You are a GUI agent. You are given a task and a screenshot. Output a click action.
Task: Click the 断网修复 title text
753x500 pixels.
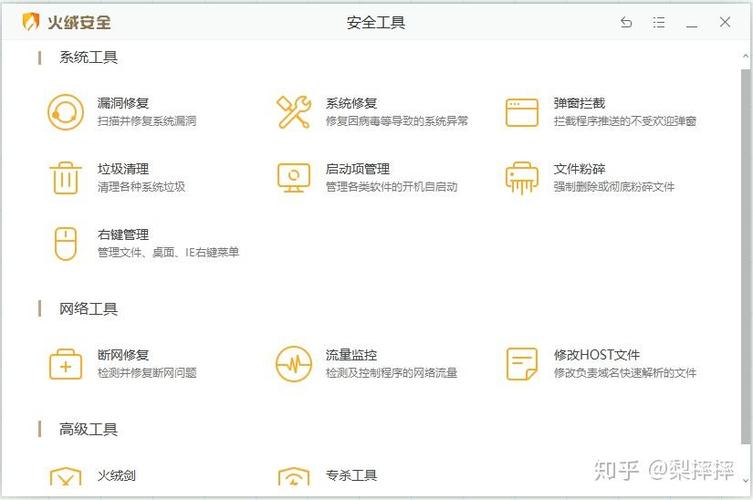(x=123, y=355)
